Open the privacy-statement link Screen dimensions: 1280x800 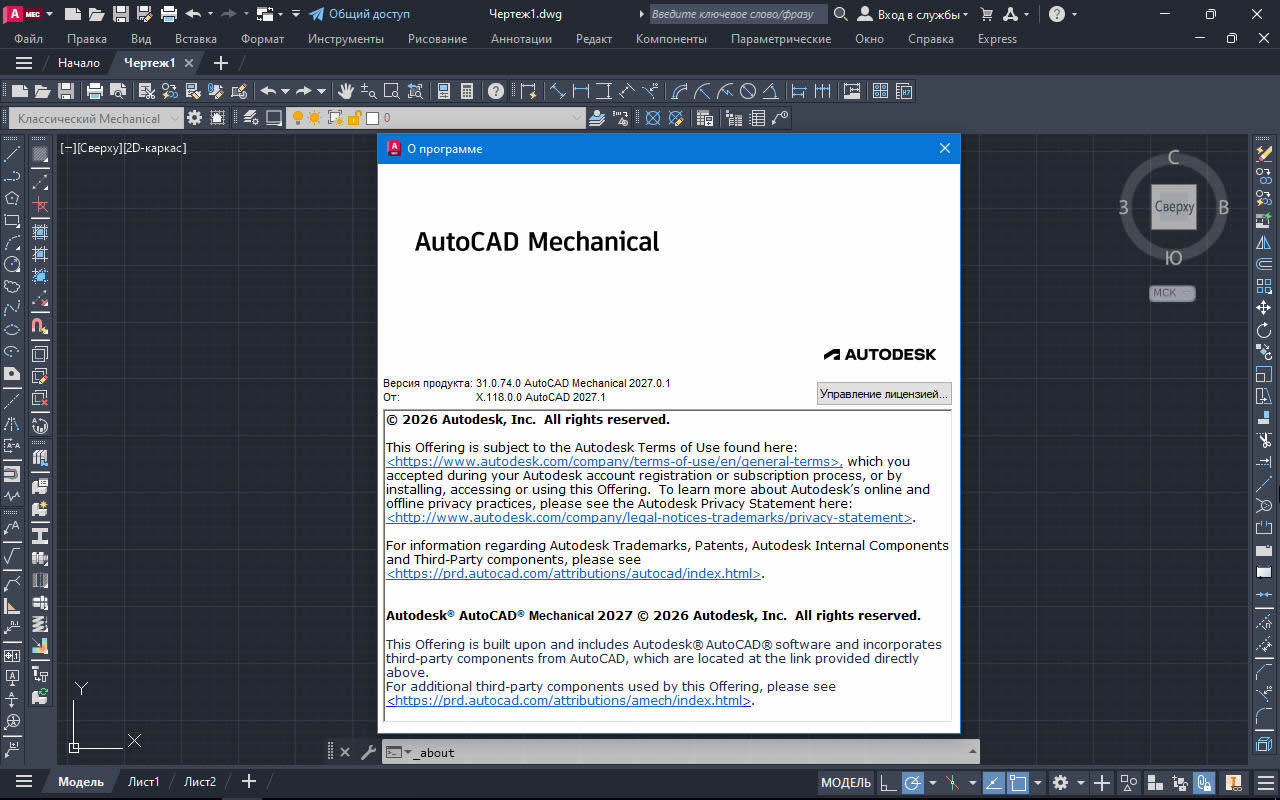(x=649, y=518)
